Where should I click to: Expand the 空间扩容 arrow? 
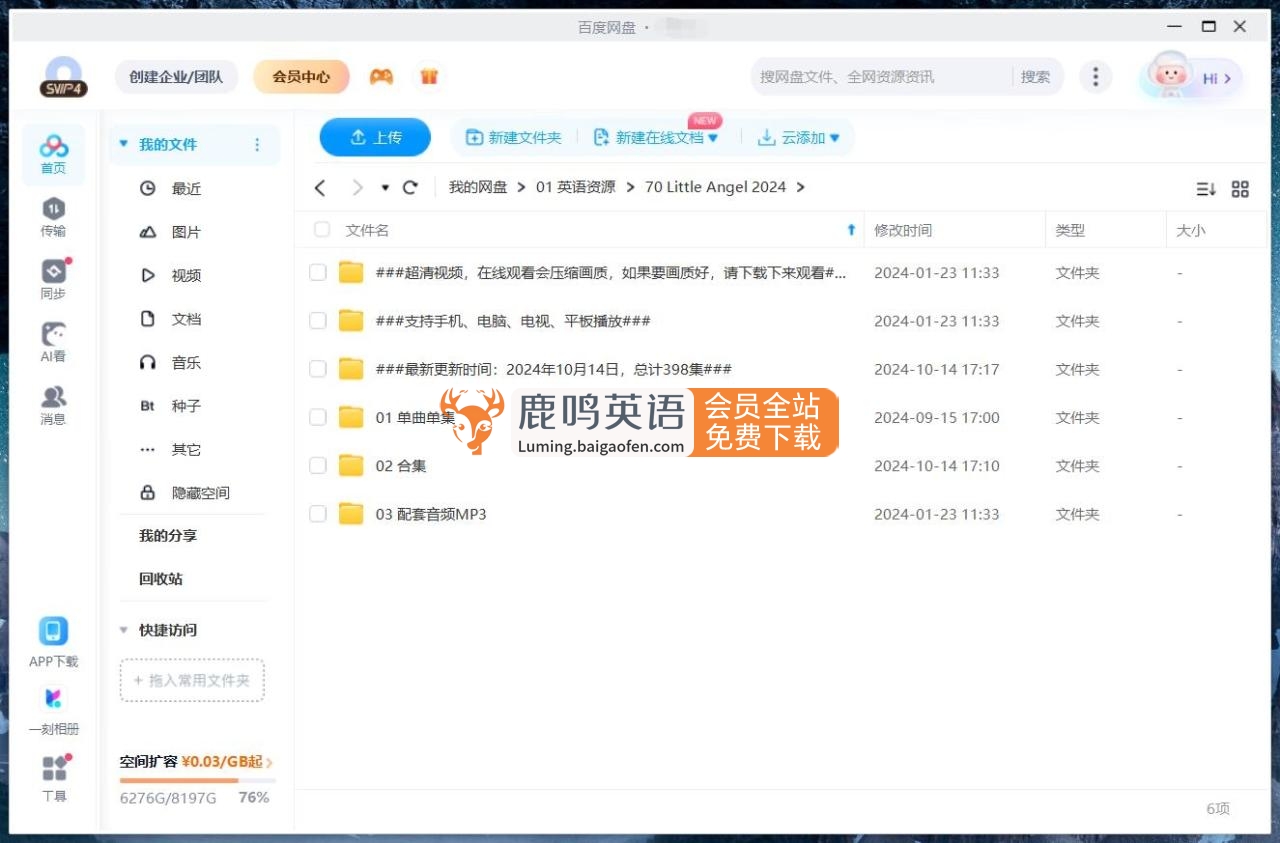[269, 762]
